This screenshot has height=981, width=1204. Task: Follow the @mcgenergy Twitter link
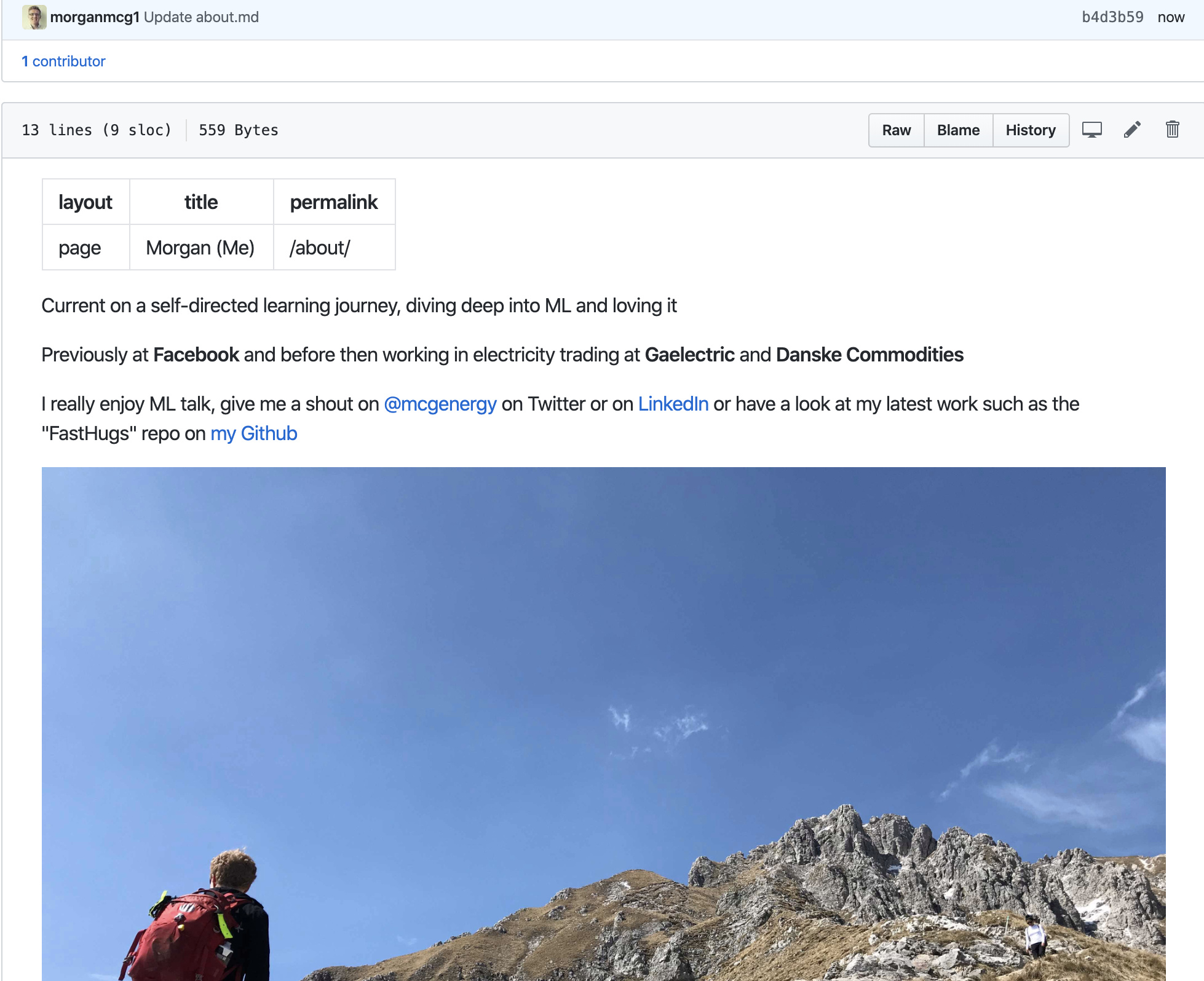[440, 404]
